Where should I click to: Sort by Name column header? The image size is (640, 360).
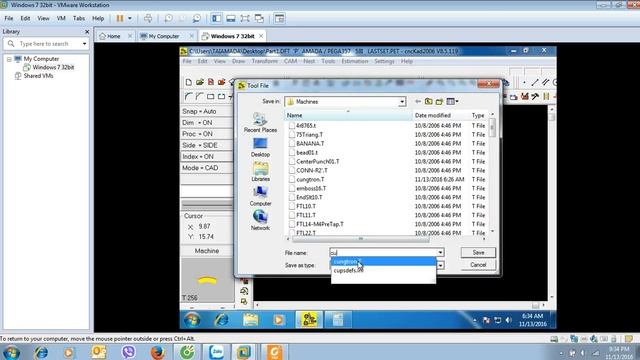coord(348,116)
